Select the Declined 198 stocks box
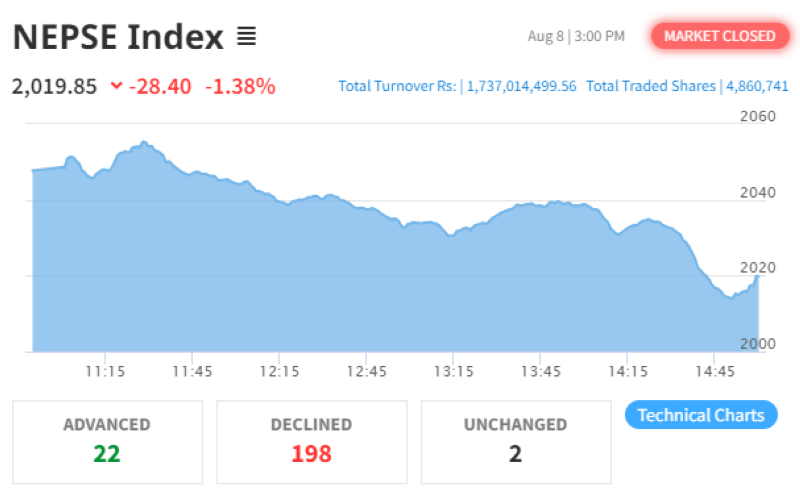Screen dimensions: 800x488 tap(311, 441)
